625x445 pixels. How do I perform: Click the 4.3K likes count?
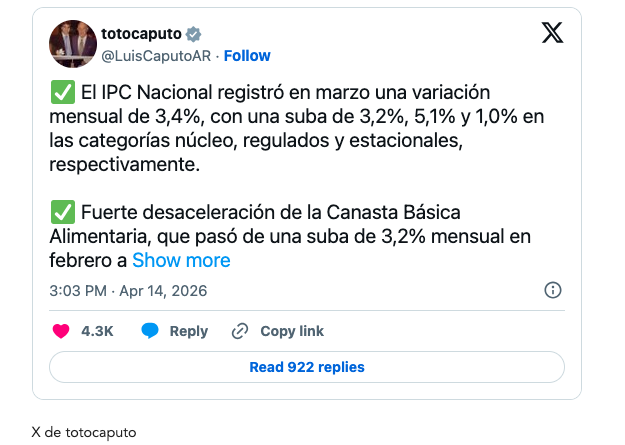coord(97,331)
